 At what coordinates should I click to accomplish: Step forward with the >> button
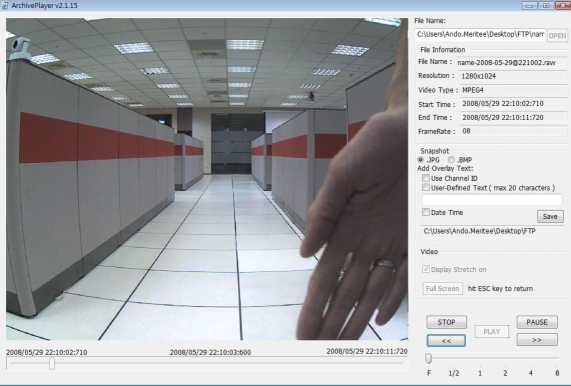[x=537, y=340]
